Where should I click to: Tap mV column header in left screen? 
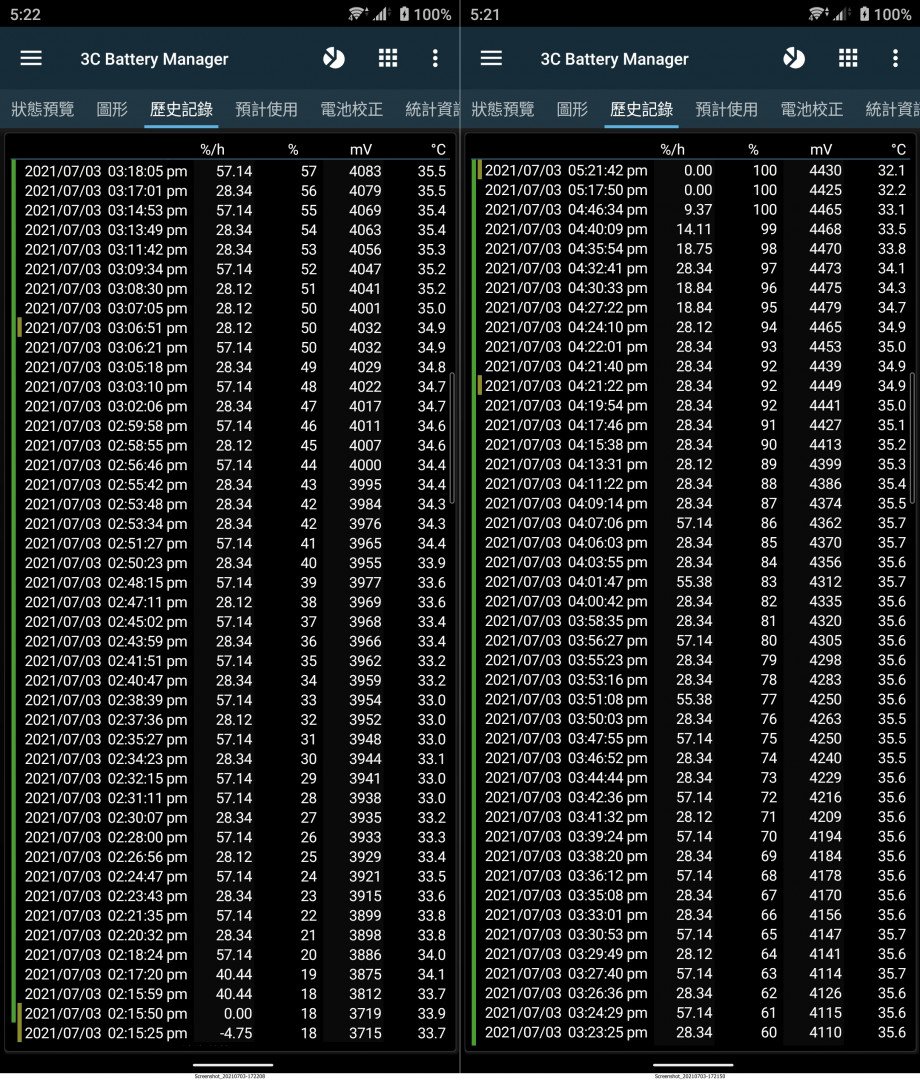pyautogui.click(x=361, y=149)
